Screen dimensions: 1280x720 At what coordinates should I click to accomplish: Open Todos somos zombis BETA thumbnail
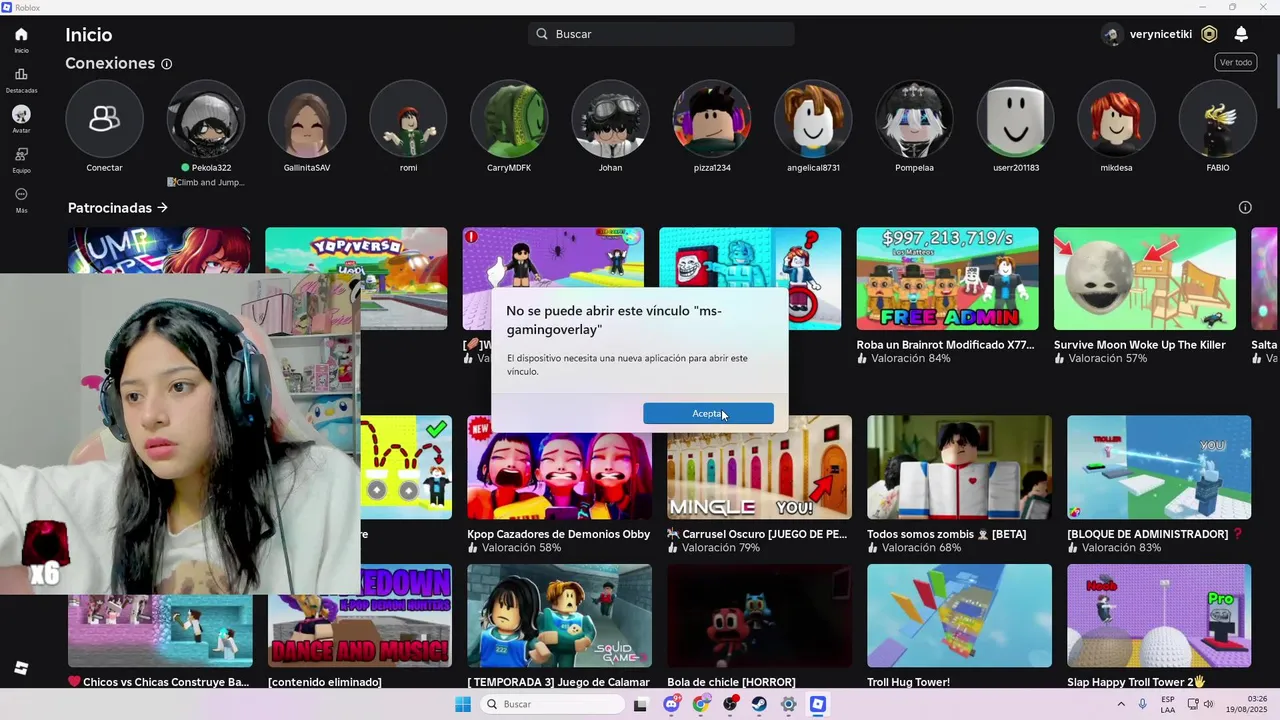959,467
